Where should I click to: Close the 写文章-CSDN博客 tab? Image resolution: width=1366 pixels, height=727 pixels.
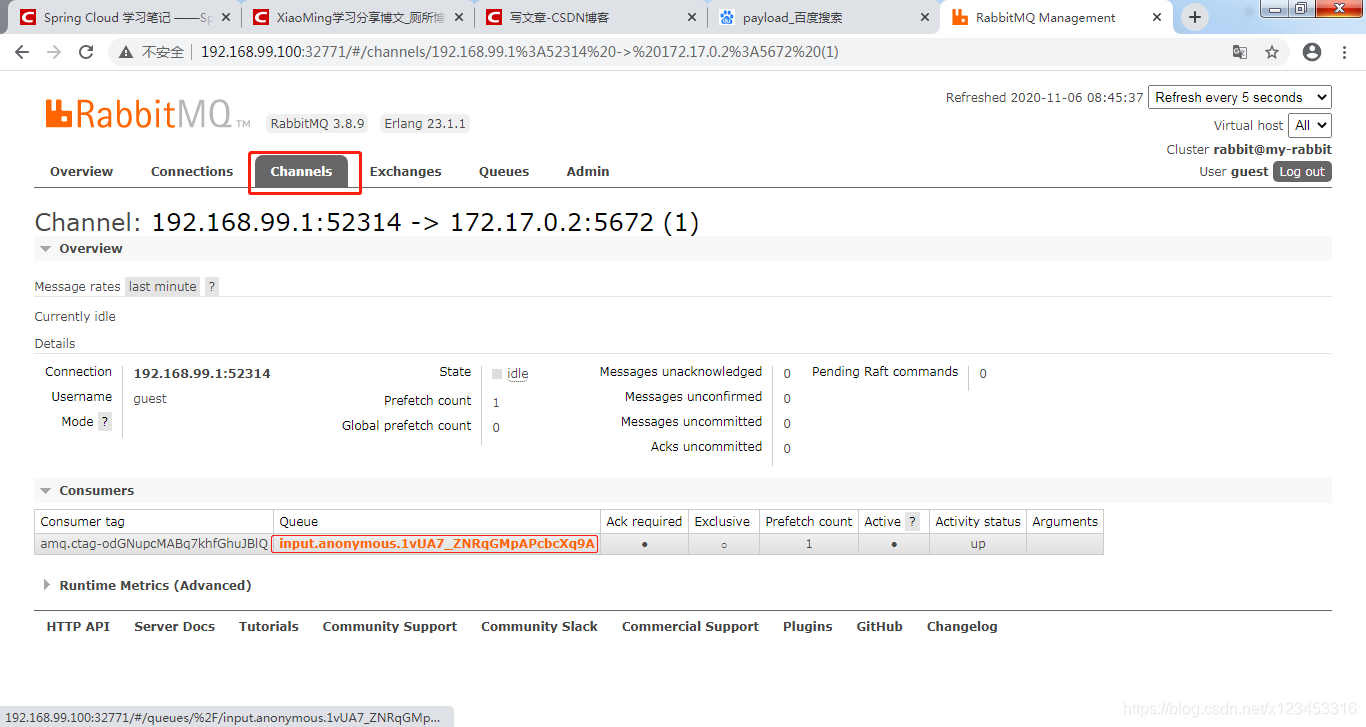(x=693, y=17)
